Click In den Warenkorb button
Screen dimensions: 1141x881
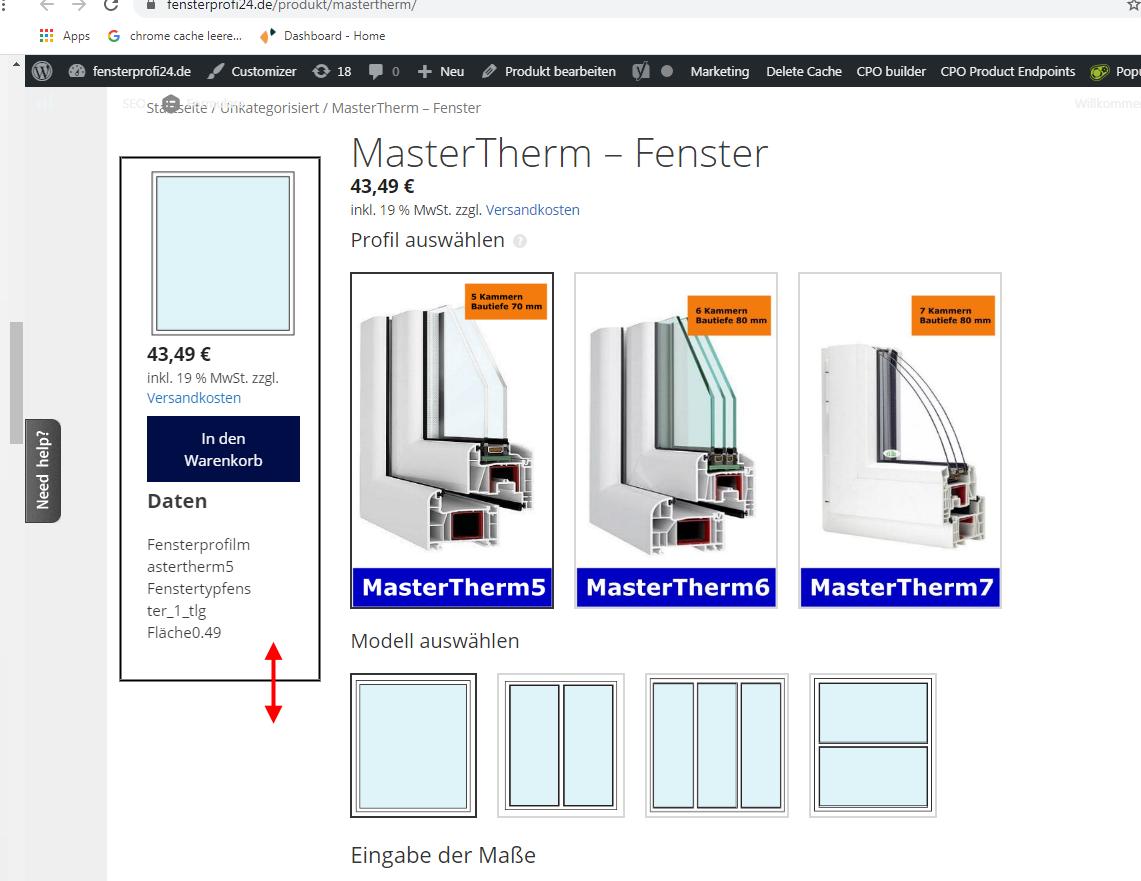[223, 449]
